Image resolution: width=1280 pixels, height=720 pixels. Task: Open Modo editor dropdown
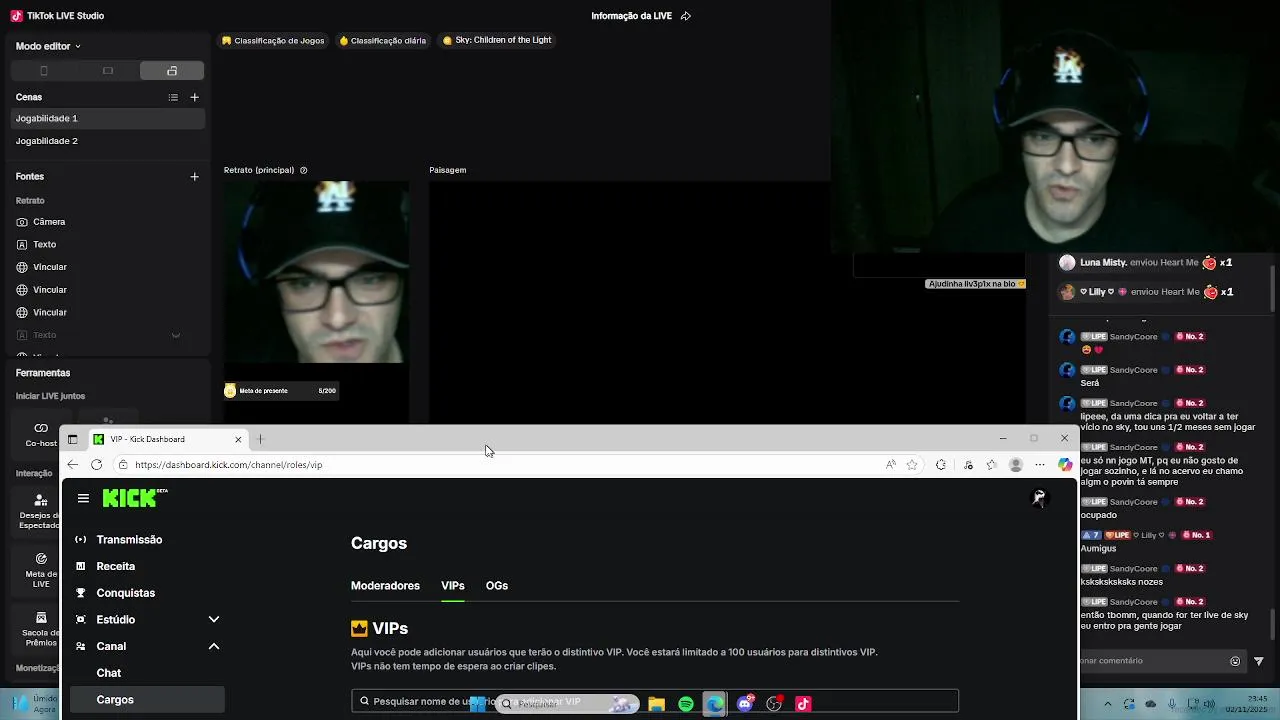48,46
